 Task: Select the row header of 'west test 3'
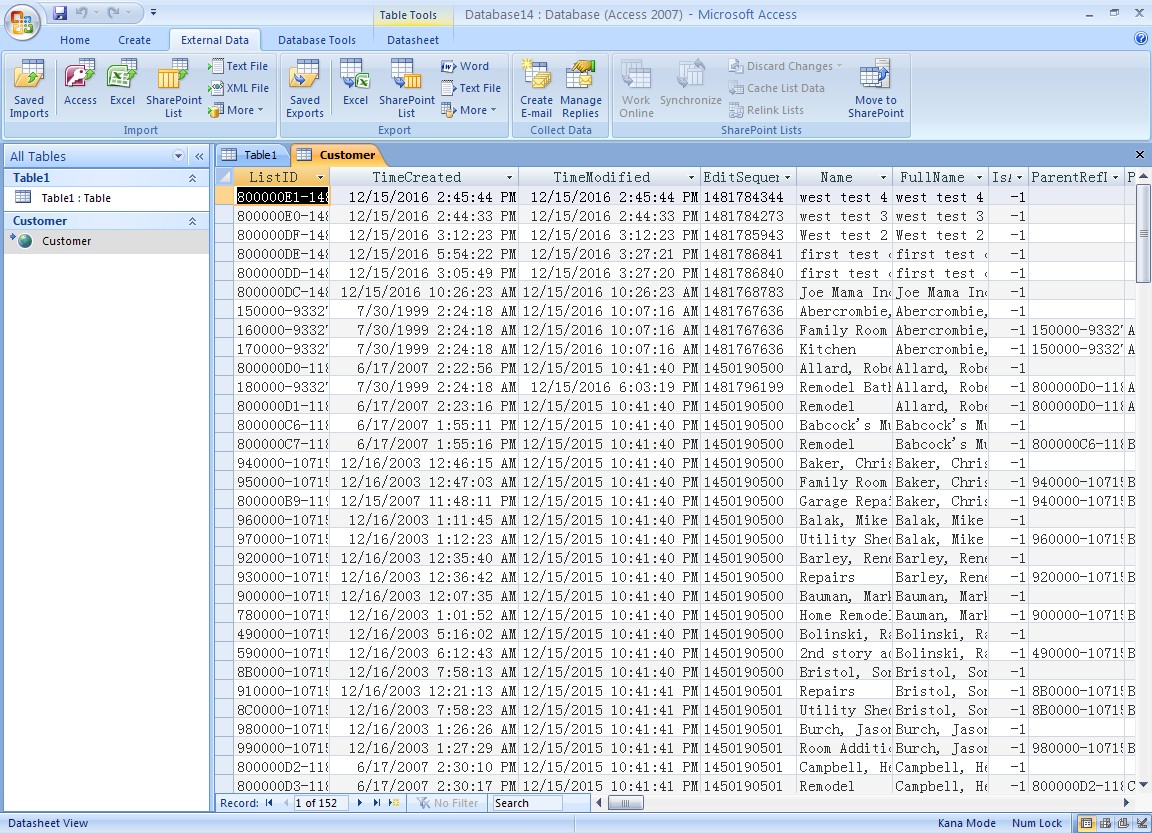click(225, 217)
